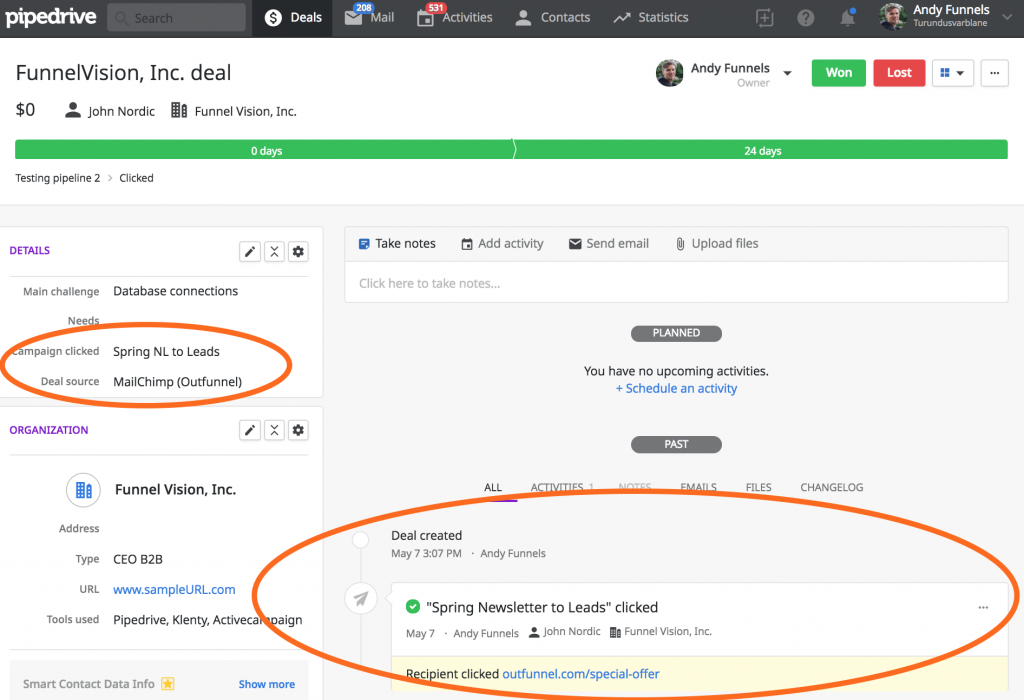This screenshot has width=1024, height=700.
Task: Open the view layout grid dropdown
Action: tap(953, 73)
